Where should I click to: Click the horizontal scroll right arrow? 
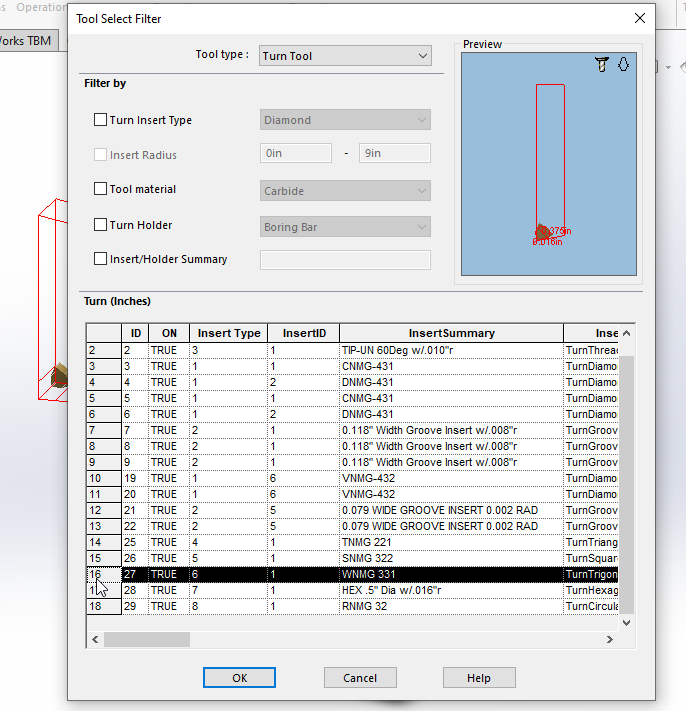coord(610,639)
